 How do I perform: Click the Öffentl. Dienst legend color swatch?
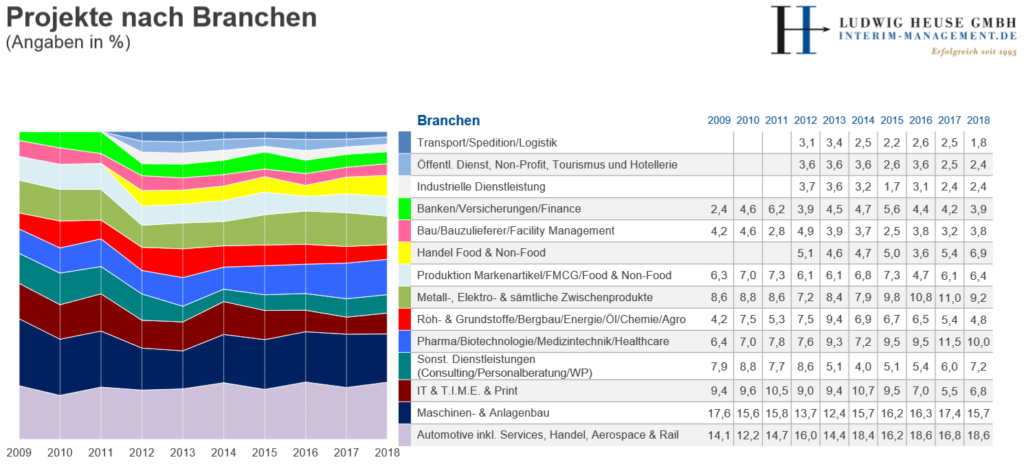tap(405, 165)
